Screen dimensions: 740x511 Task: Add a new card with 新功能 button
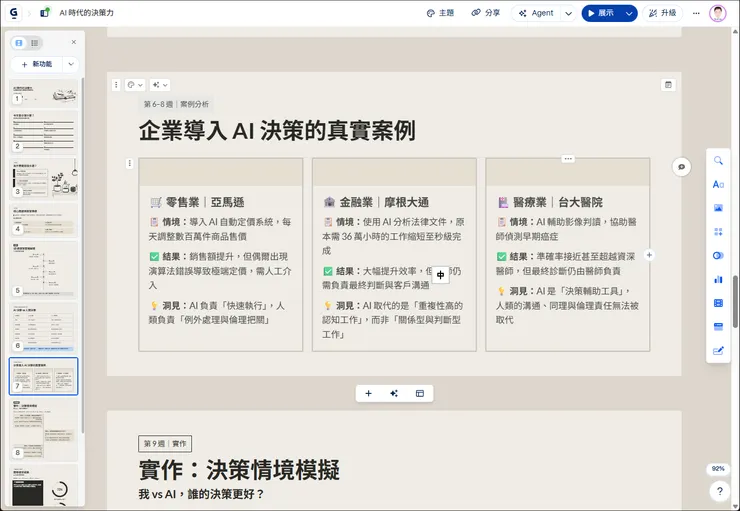37,64
